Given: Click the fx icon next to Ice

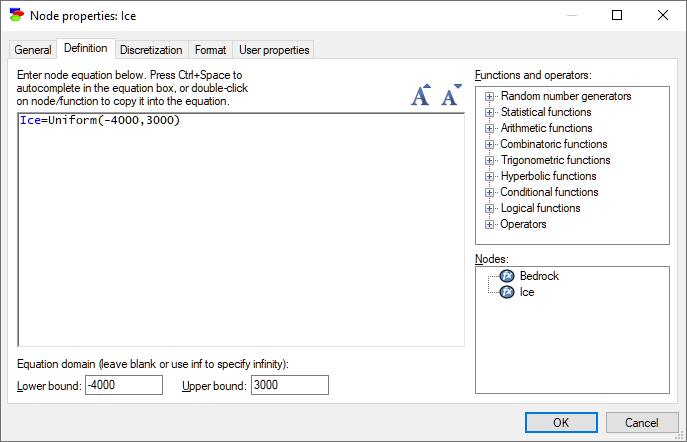Looking at the screenshot, I should [507, 292].
